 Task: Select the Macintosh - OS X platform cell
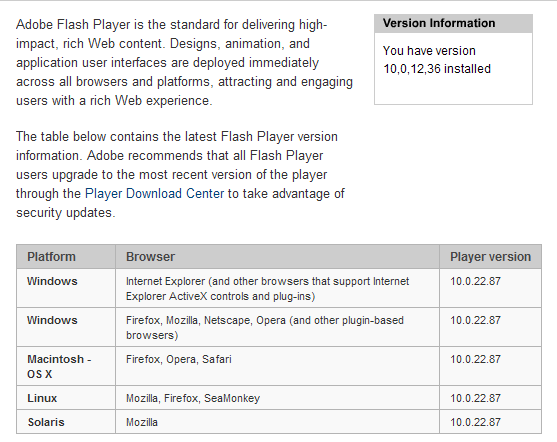tap(66, 366)
